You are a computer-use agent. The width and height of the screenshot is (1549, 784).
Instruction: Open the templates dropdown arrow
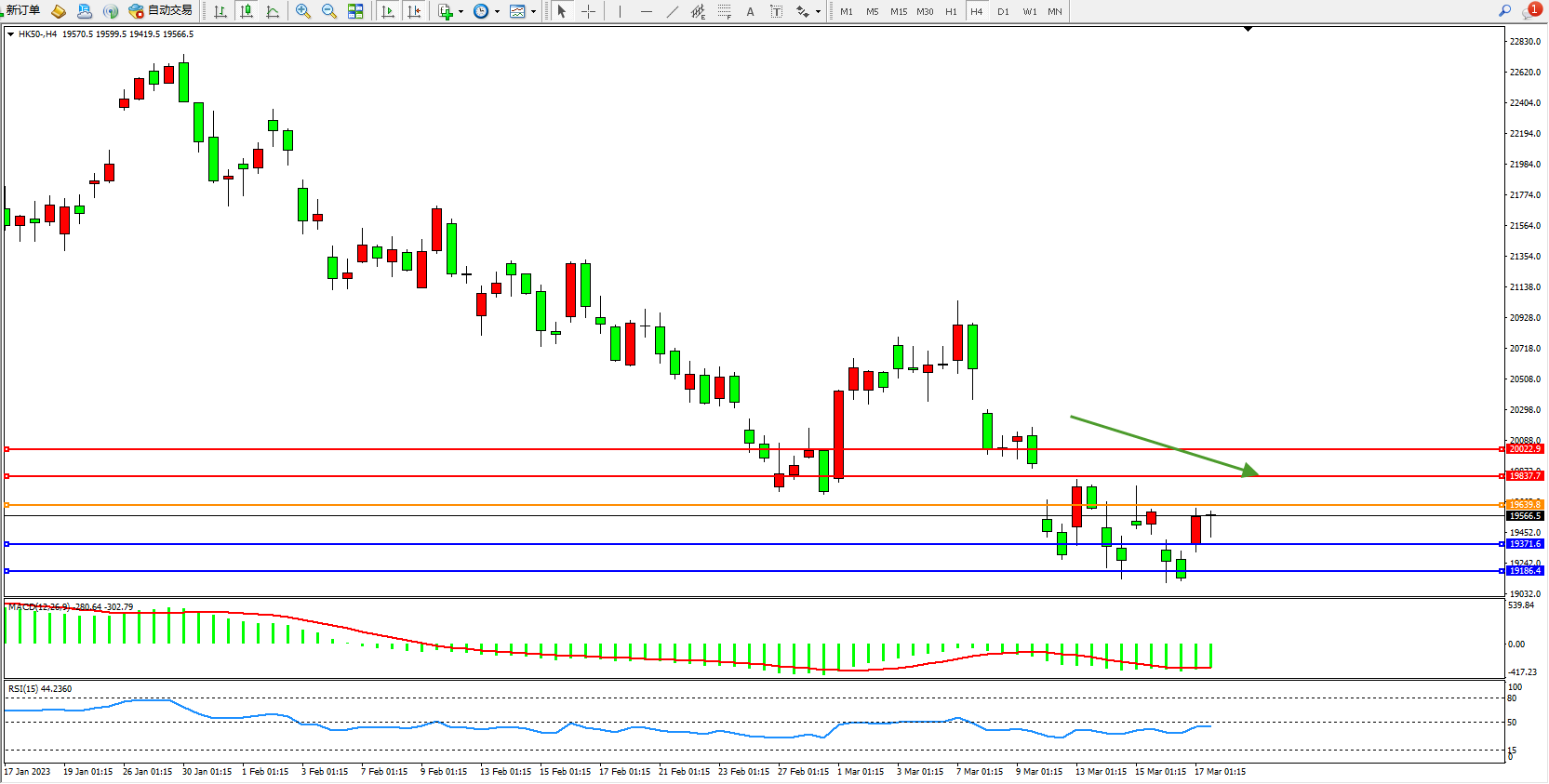[533, 12]
